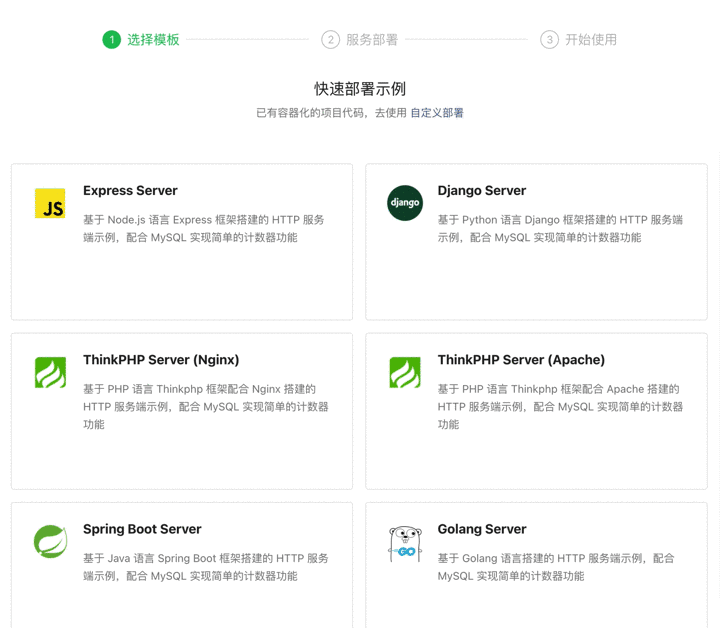The width and height of the screenshot is (720, 640).
Task: Choose the Express Server title
Action: [130, 191]
